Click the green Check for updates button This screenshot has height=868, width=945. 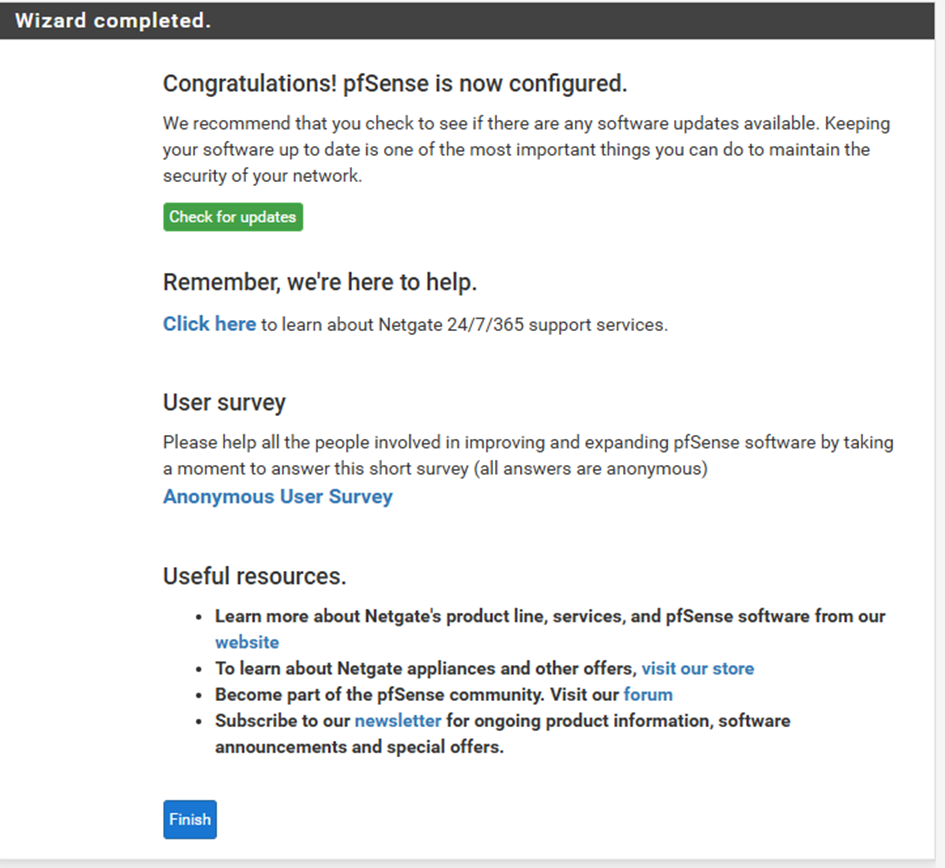(x=233, y=217)
